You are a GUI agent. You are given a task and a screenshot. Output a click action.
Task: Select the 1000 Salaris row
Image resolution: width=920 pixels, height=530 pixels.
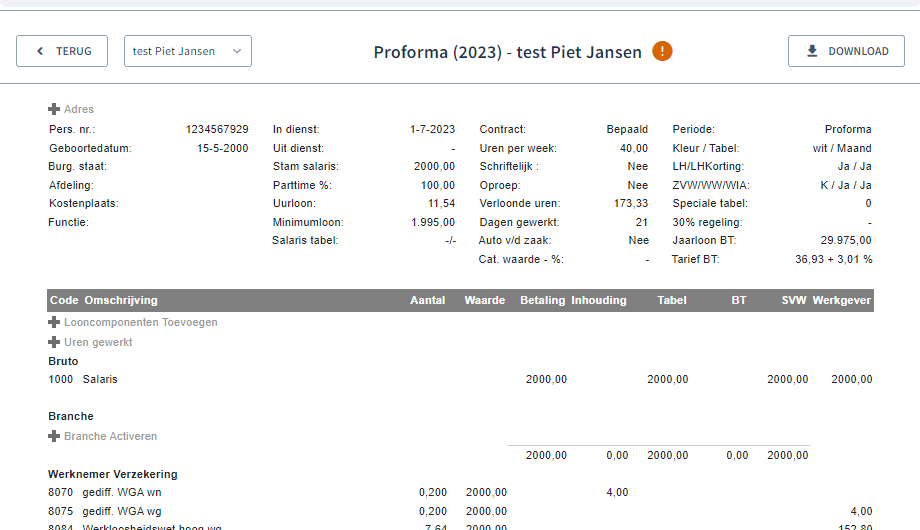tap(100, 379)
